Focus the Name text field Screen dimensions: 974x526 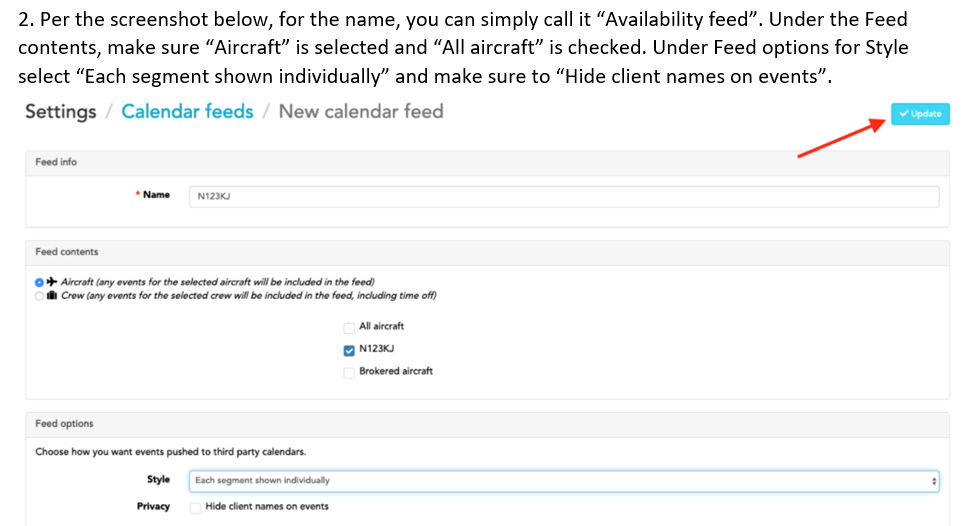(564, 196)
